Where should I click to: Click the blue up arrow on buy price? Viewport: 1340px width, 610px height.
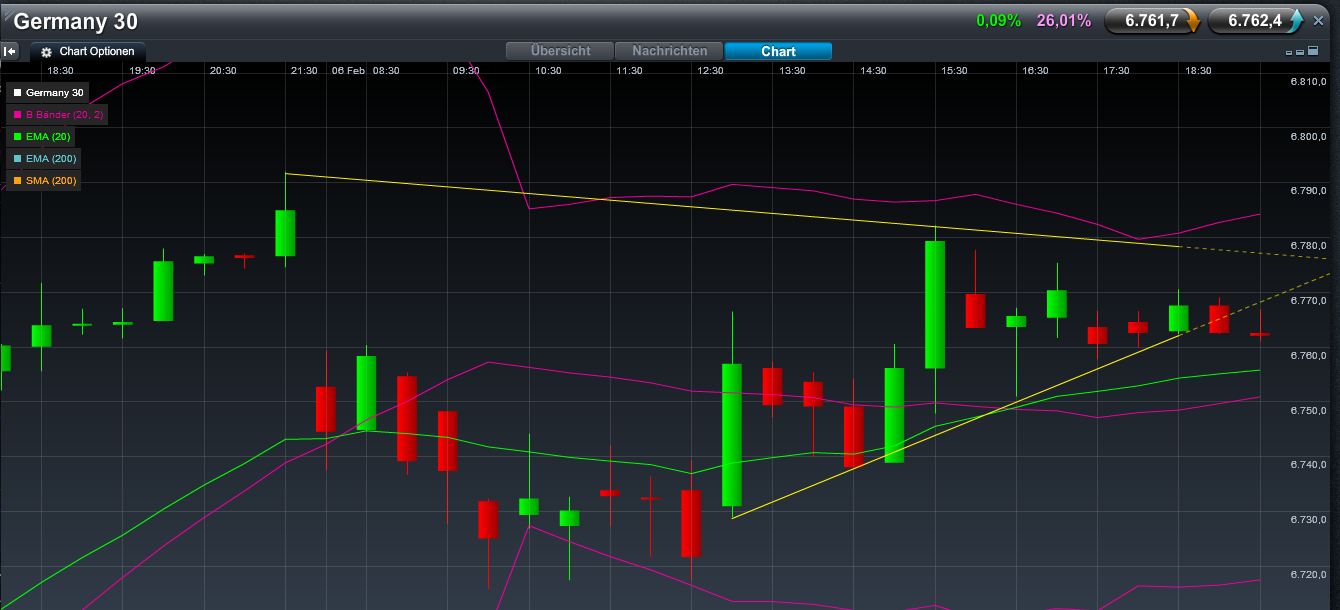(1296, 20)
